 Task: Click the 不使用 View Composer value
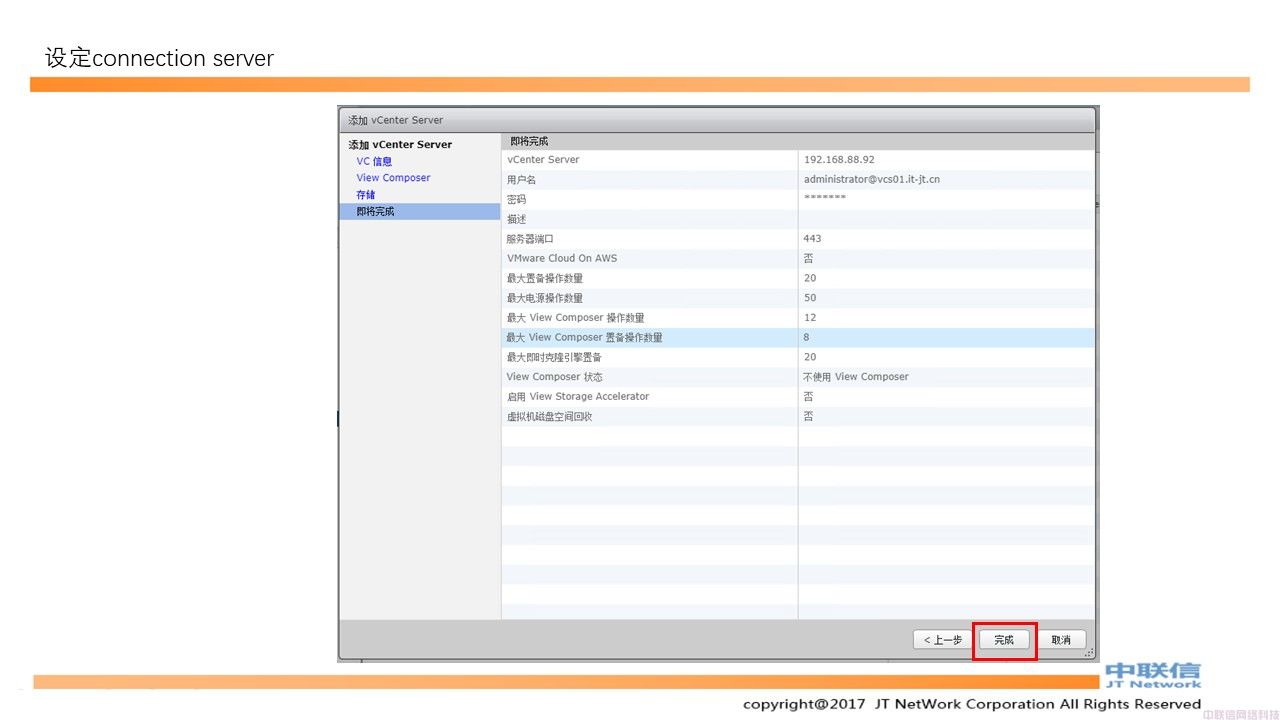[856, 377]
